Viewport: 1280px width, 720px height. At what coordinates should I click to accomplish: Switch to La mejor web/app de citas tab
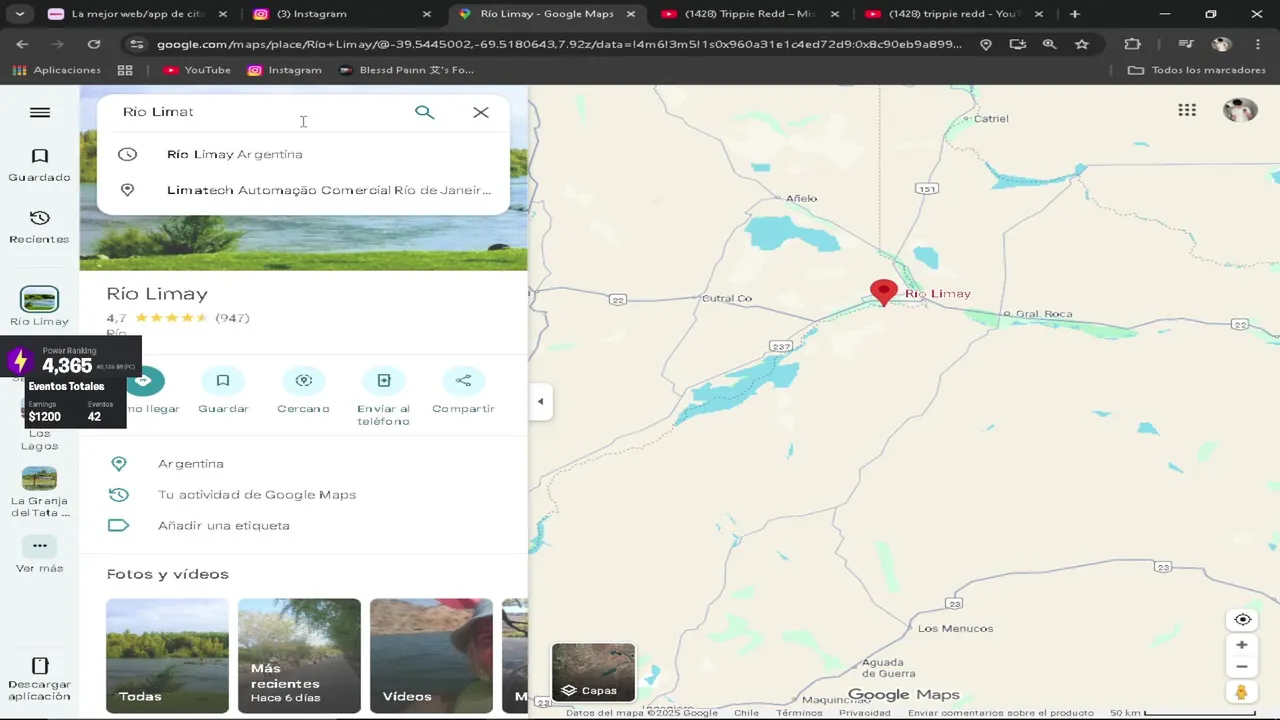[138, 14]
